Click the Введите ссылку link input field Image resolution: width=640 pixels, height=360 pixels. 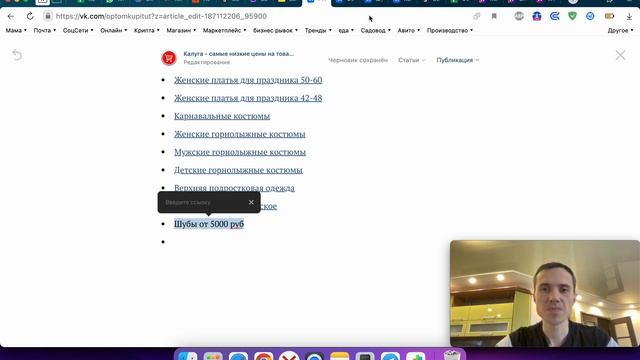pyautogui.click(x=203, y=202)
